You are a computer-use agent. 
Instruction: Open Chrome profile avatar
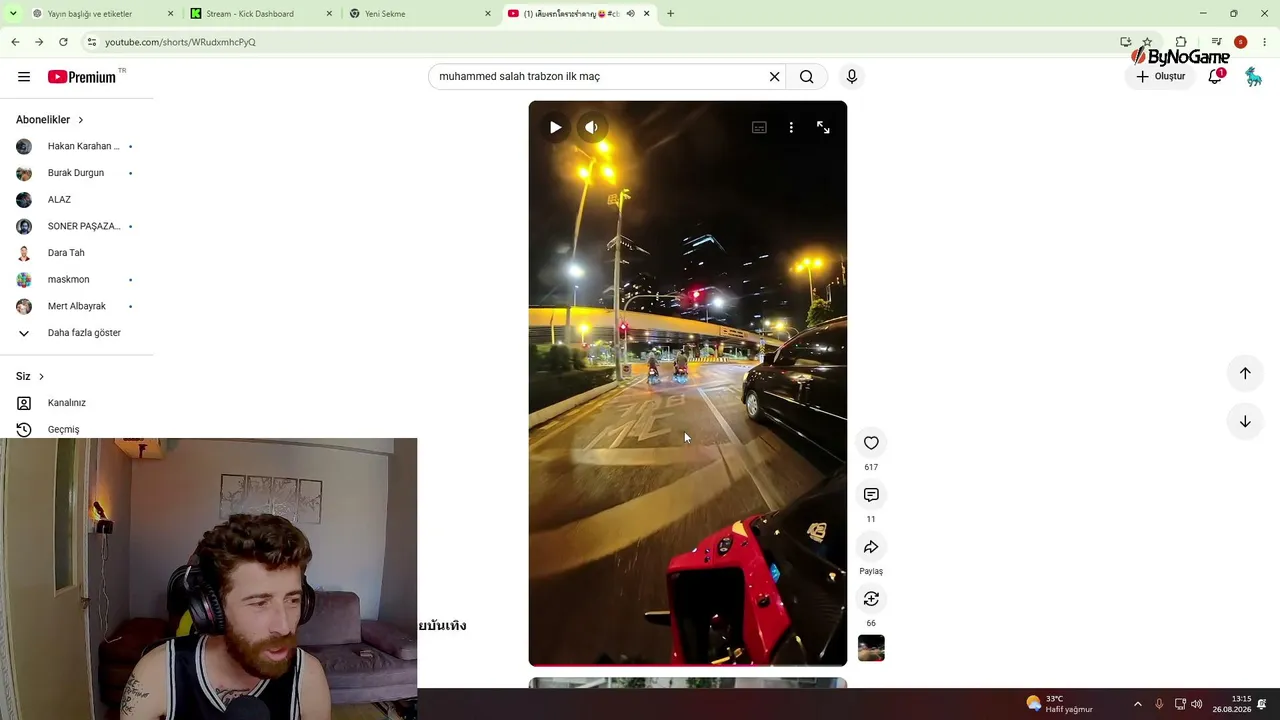coord(1240,42)
